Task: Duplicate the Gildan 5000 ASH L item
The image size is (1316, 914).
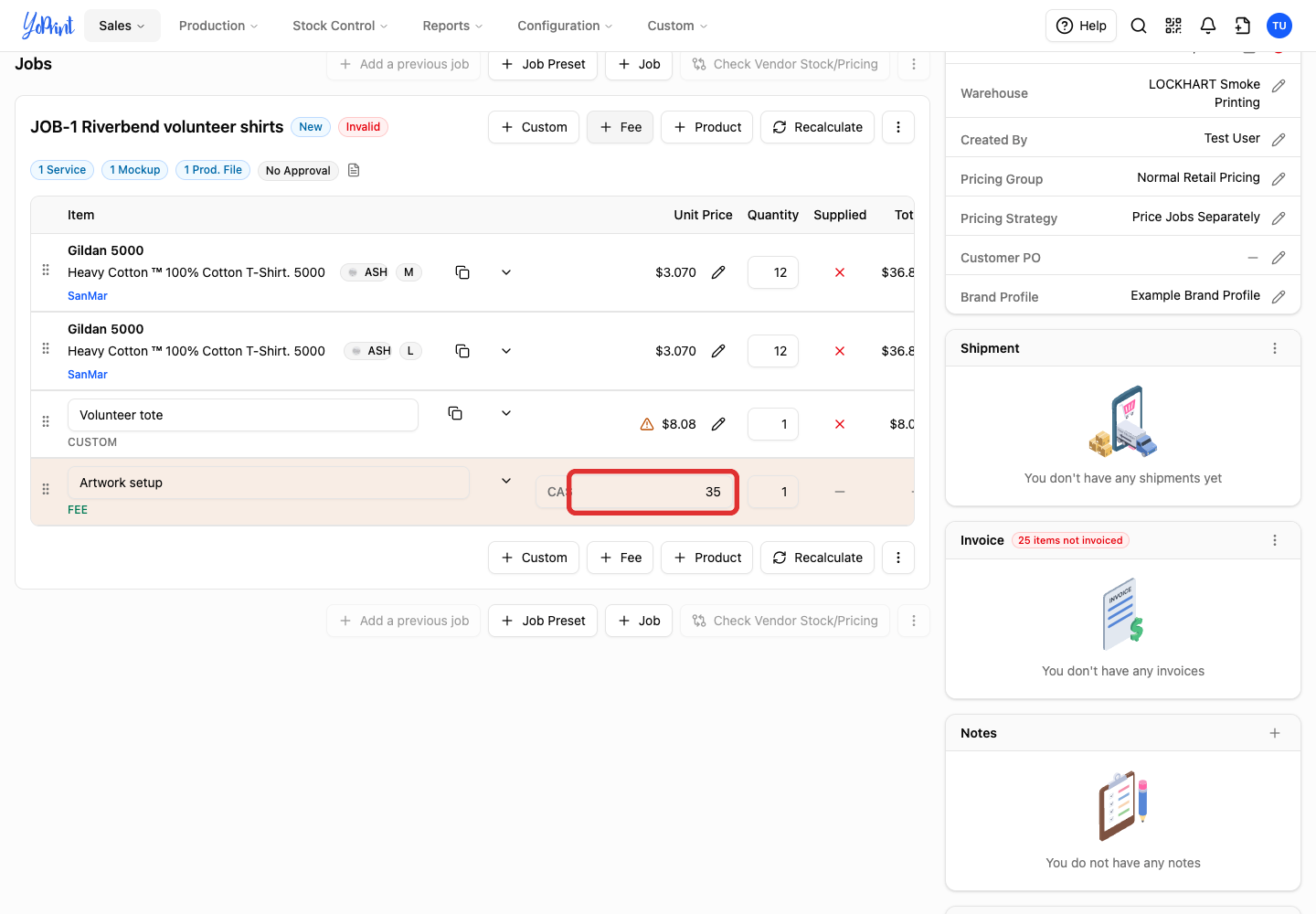Action: [x=462, y=351]
